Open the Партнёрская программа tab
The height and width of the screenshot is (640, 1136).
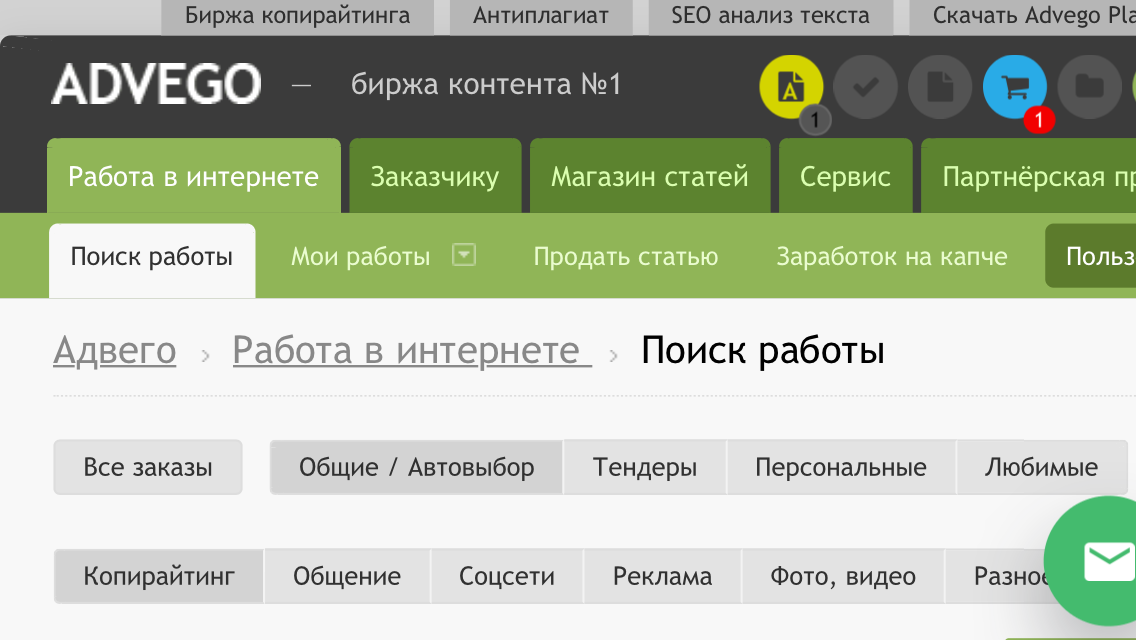coord(1029,176)
